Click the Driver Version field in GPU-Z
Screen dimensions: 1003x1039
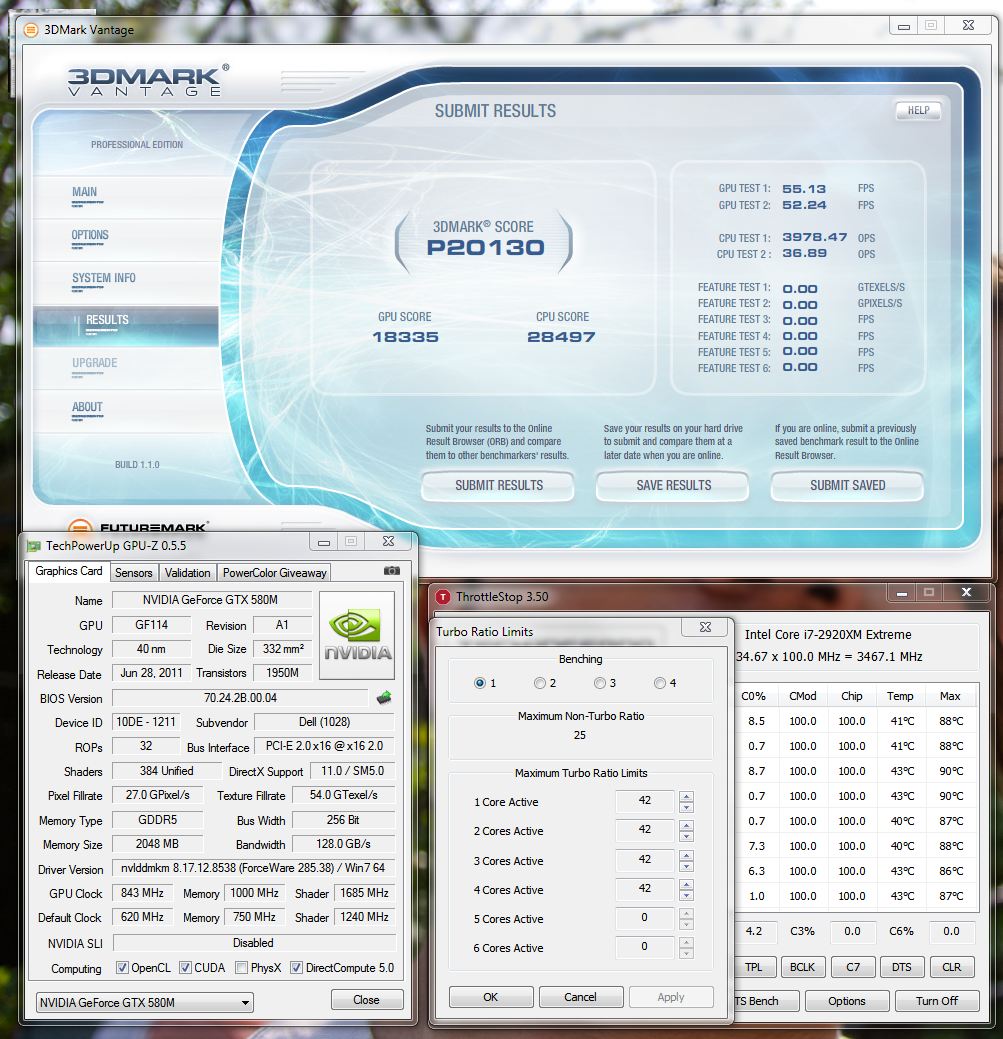(x=254, y=868)
